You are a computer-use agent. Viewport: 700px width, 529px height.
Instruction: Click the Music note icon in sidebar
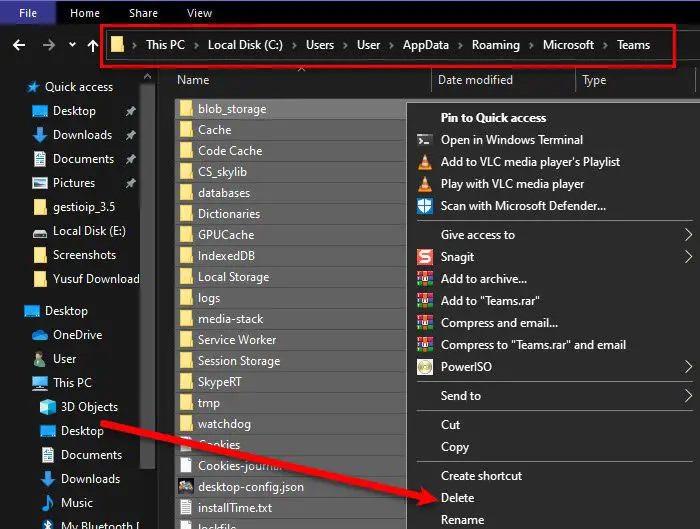click(48, 503)
